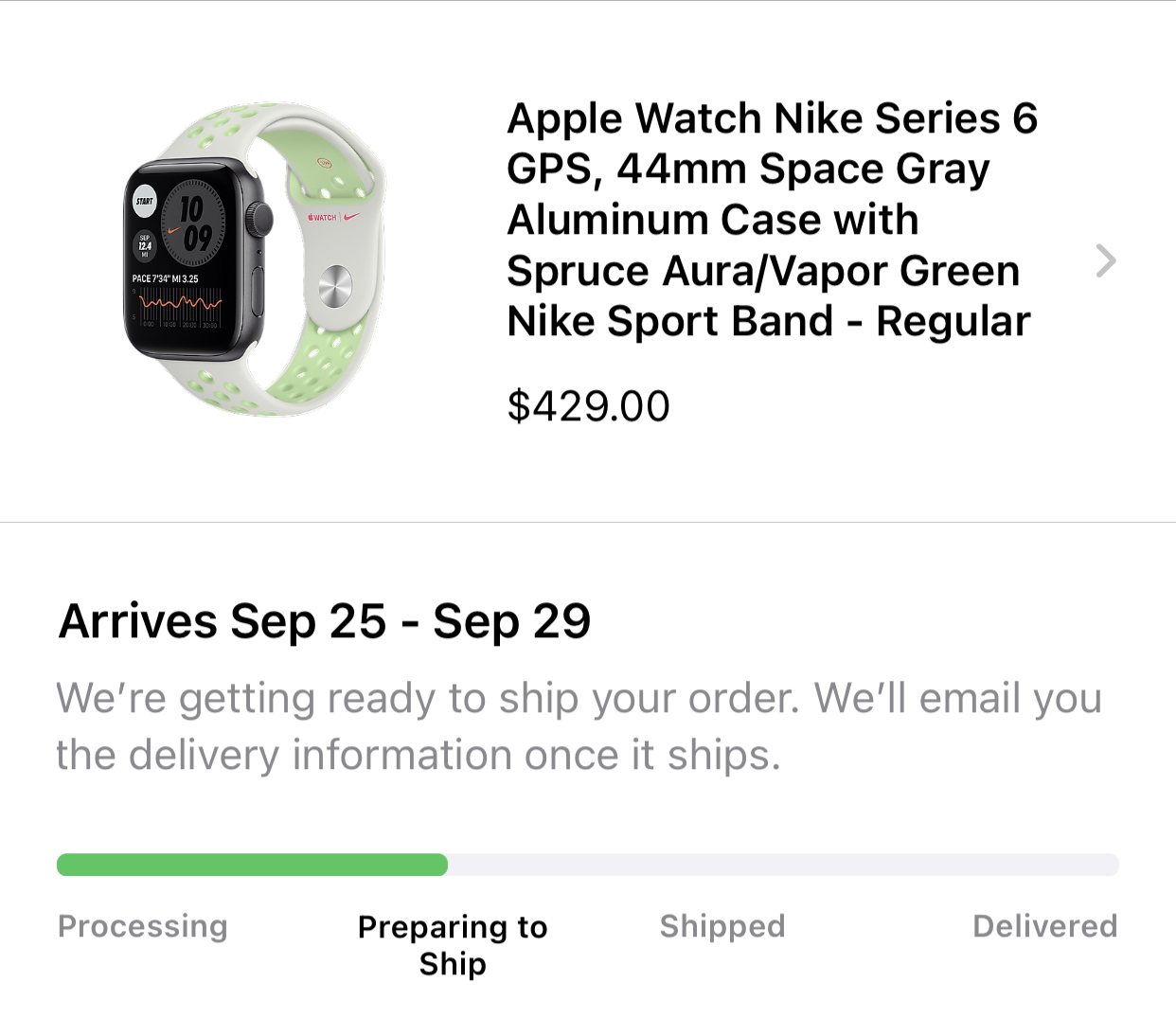Tap the Arrives Sep 25 - Sep 29 heading

point(325,621)
